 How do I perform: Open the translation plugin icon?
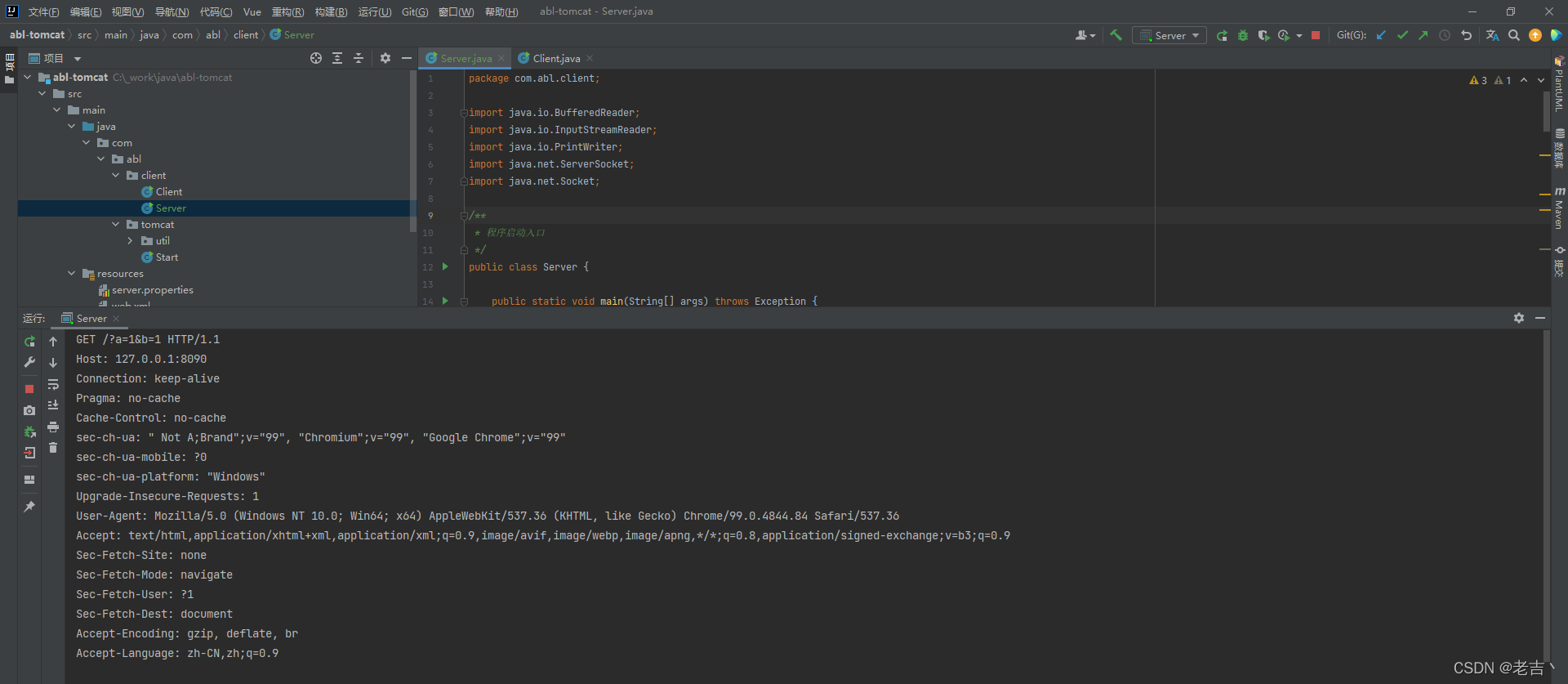pyautogui.click(x=1492, y=35)
